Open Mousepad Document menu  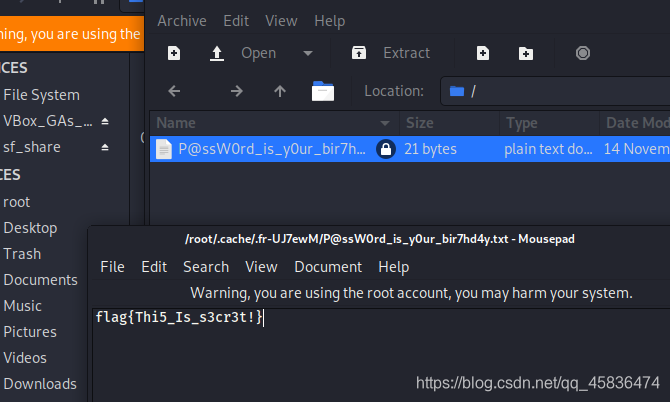[x=328, y=267]
